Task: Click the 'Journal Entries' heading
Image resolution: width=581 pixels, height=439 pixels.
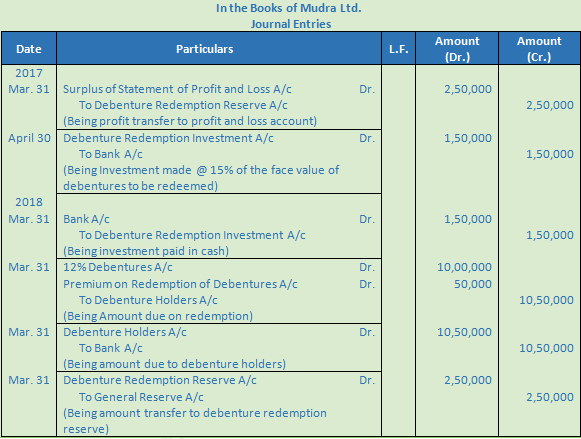Action: (x=291, y=24)
